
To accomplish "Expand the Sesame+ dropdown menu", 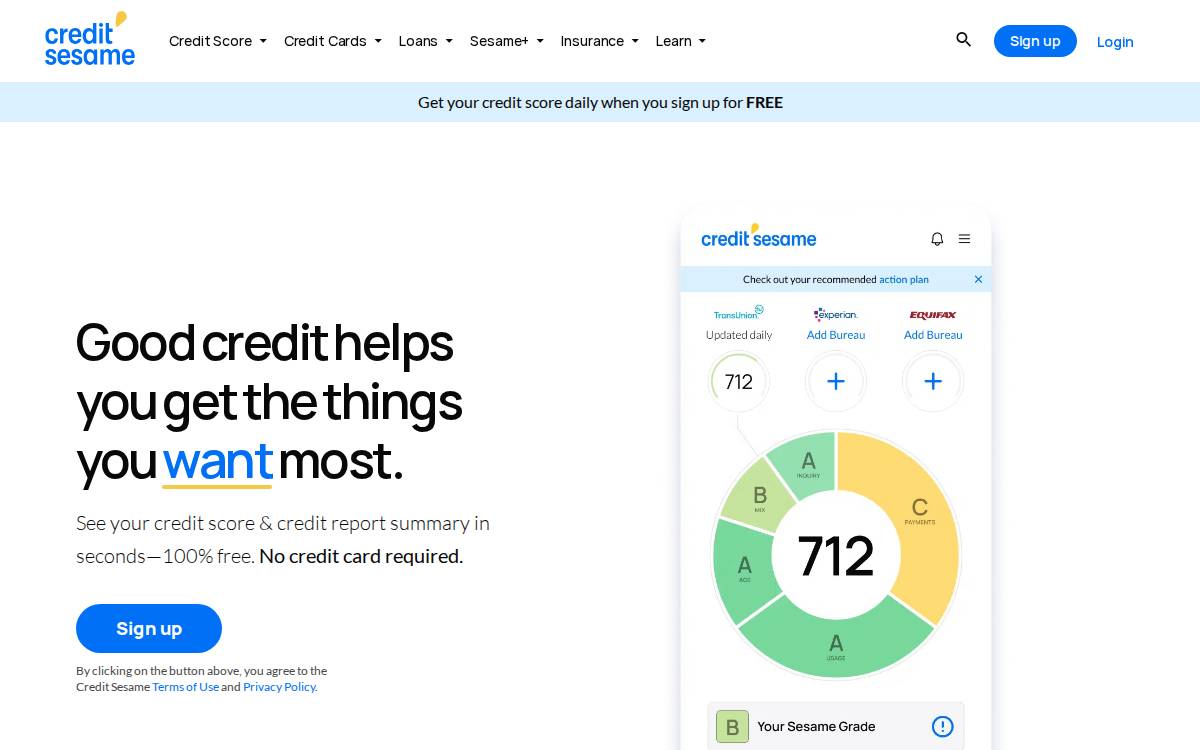I will [x=507, y=41].
